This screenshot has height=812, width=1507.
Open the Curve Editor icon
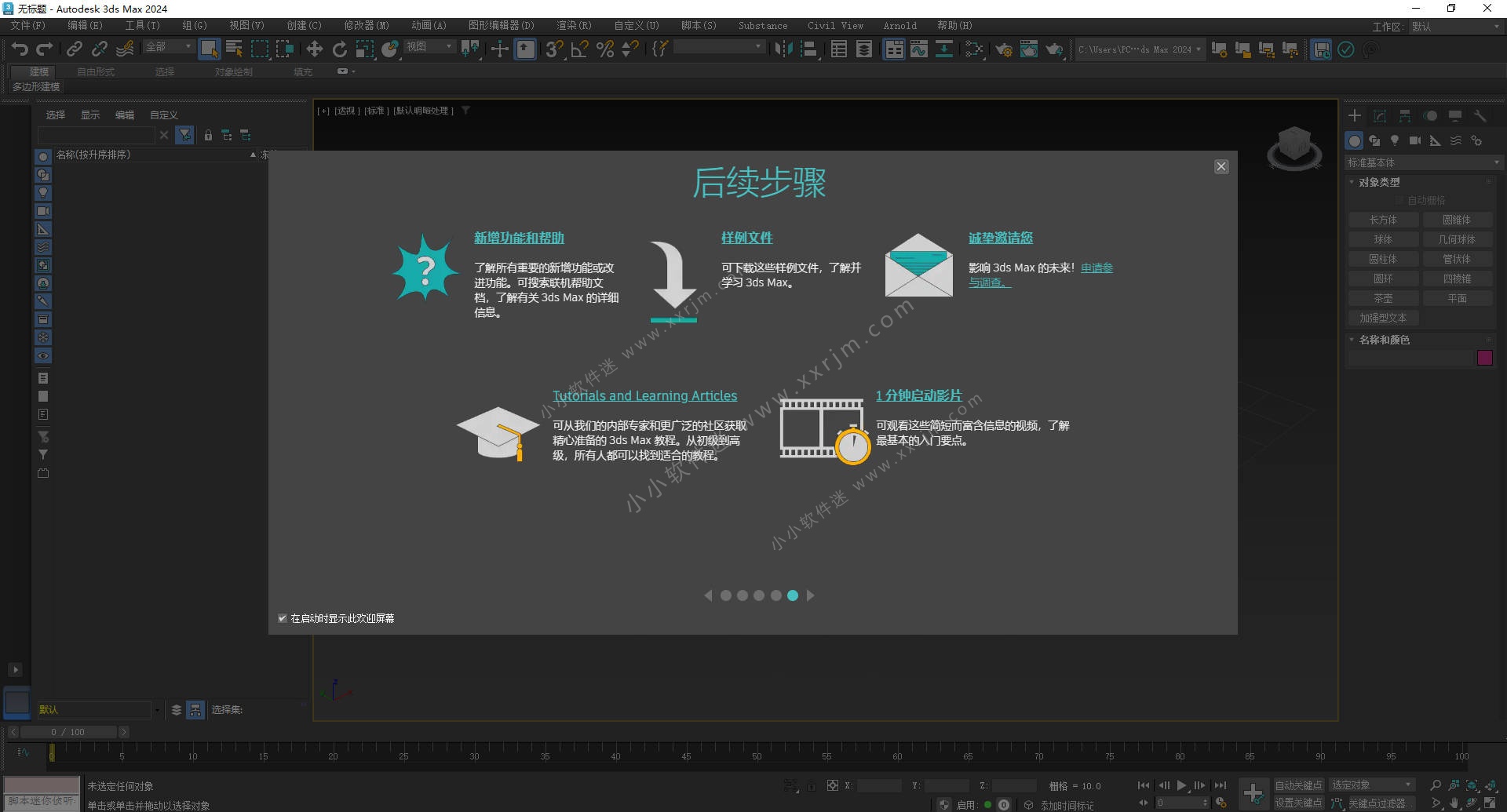(919, 49)
